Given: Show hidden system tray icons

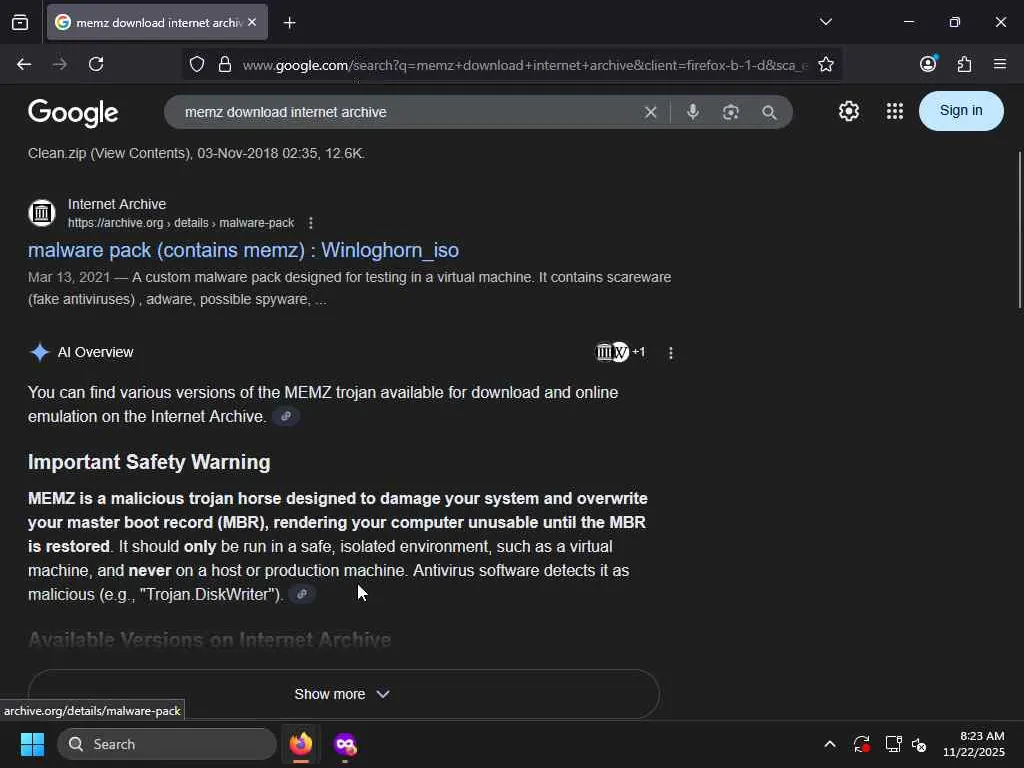Looking at the screenshot, I should [x=830, y=744].
